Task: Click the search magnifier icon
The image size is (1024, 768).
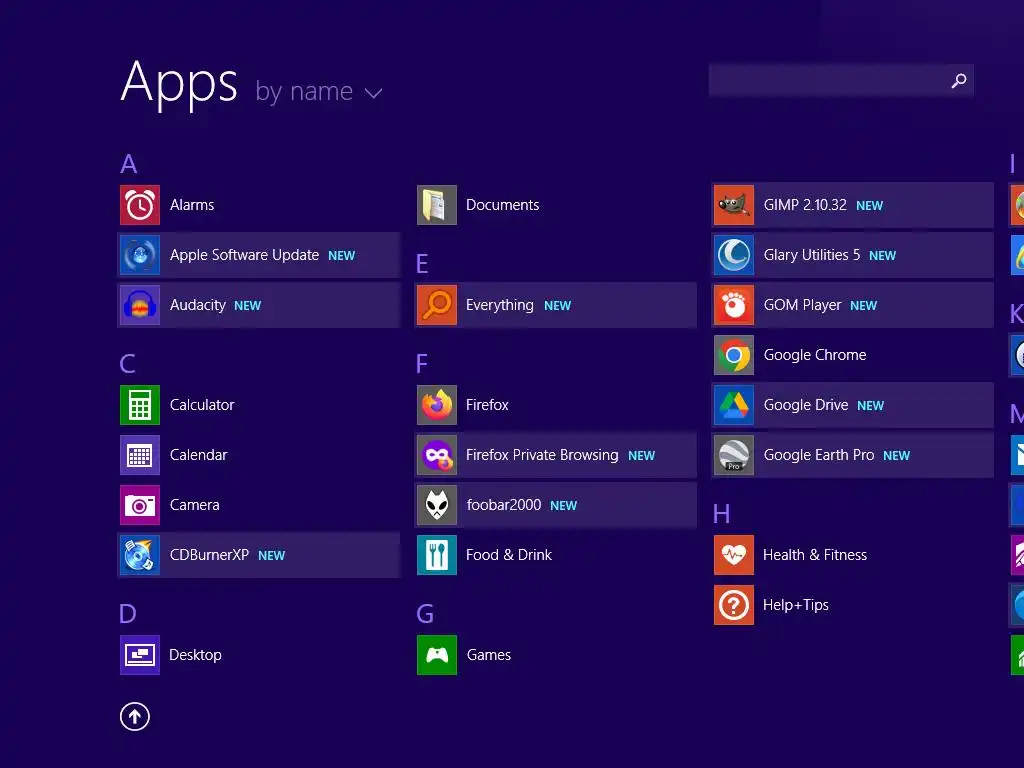Action: click(959, 81)
